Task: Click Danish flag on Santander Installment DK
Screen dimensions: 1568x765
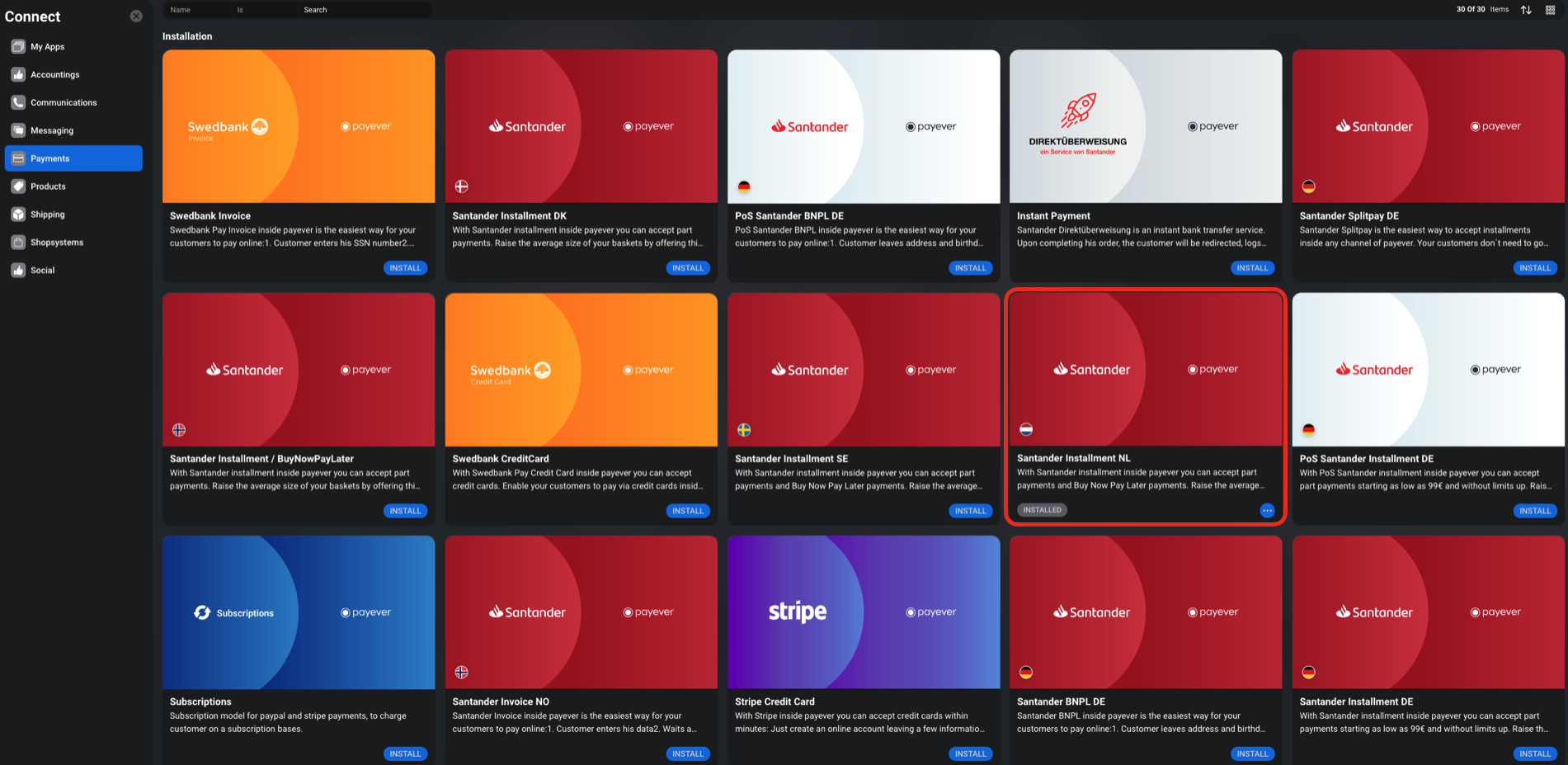Action: click(x=462, y=187)
